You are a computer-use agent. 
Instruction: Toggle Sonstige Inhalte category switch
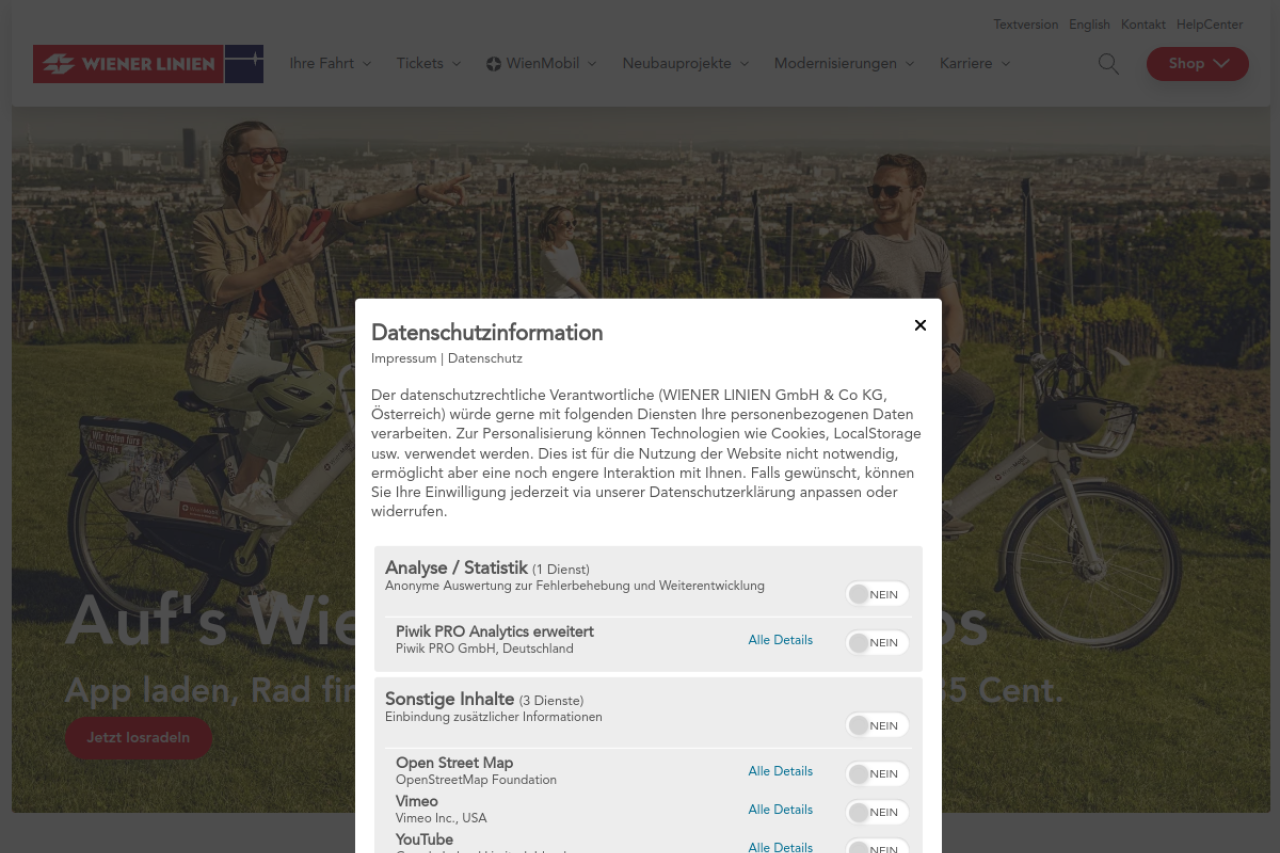tap(877, 725)
